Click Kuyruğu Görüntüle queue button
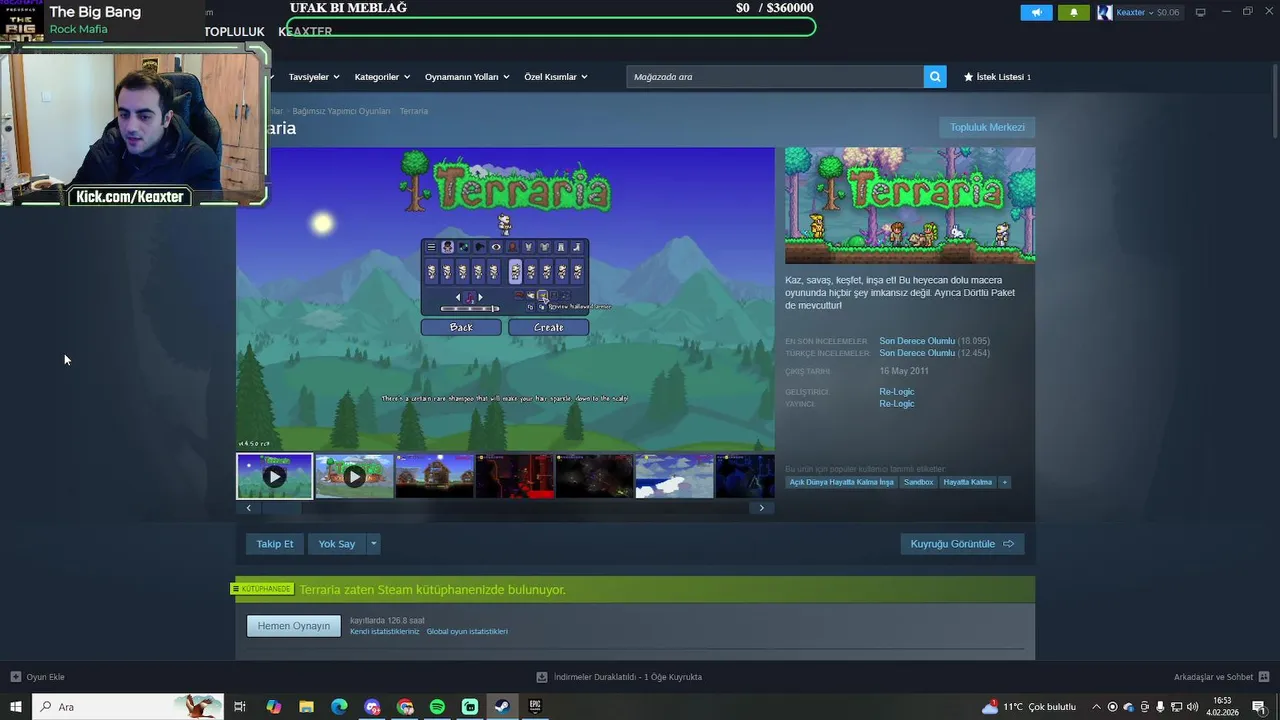 tap(962, 544)
